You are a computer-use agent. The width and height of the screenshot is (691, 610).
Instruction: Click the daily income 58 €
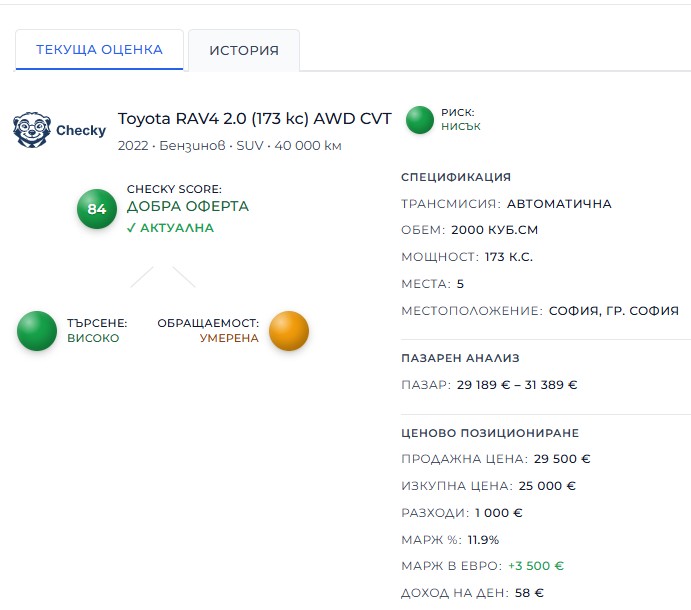click(x=529, y=593)
